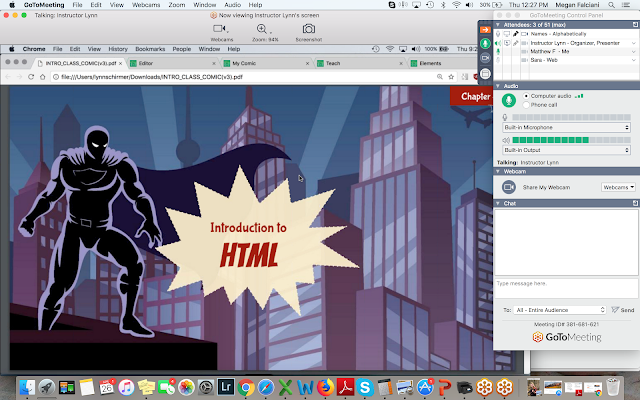Screen dimensions: 640x400
Task: Open the Built-in Microphone dropdown
Action: coord(567,127)
